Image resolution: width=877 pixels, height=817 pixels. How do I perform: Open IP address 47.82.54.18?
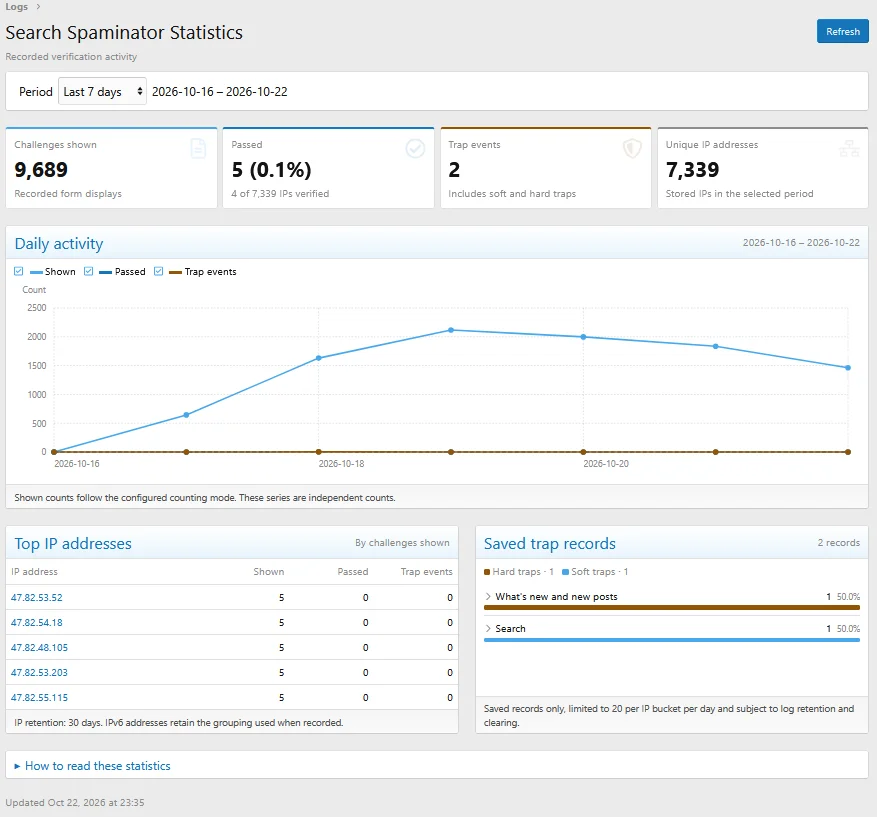37,622
